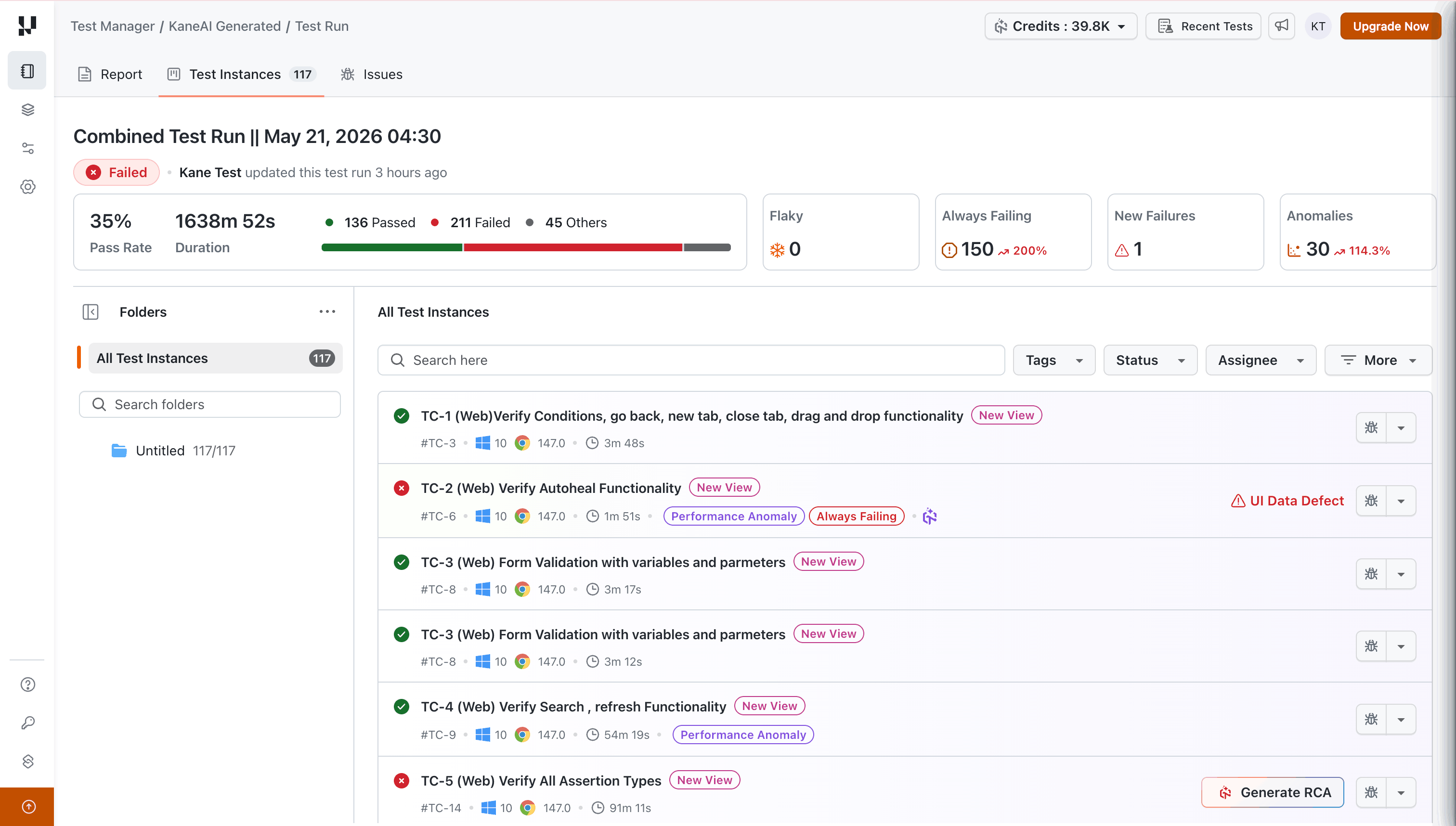The width and height of the screenshot is (1456, 826).
Task: Click the bug icon for TC-4 Search row
Action: [1371, 719]
